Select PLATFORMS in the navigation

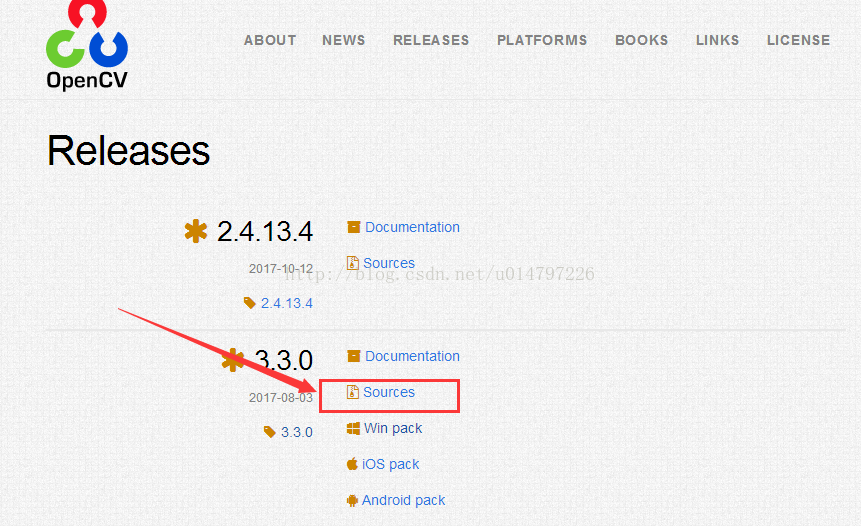[542, 40]
